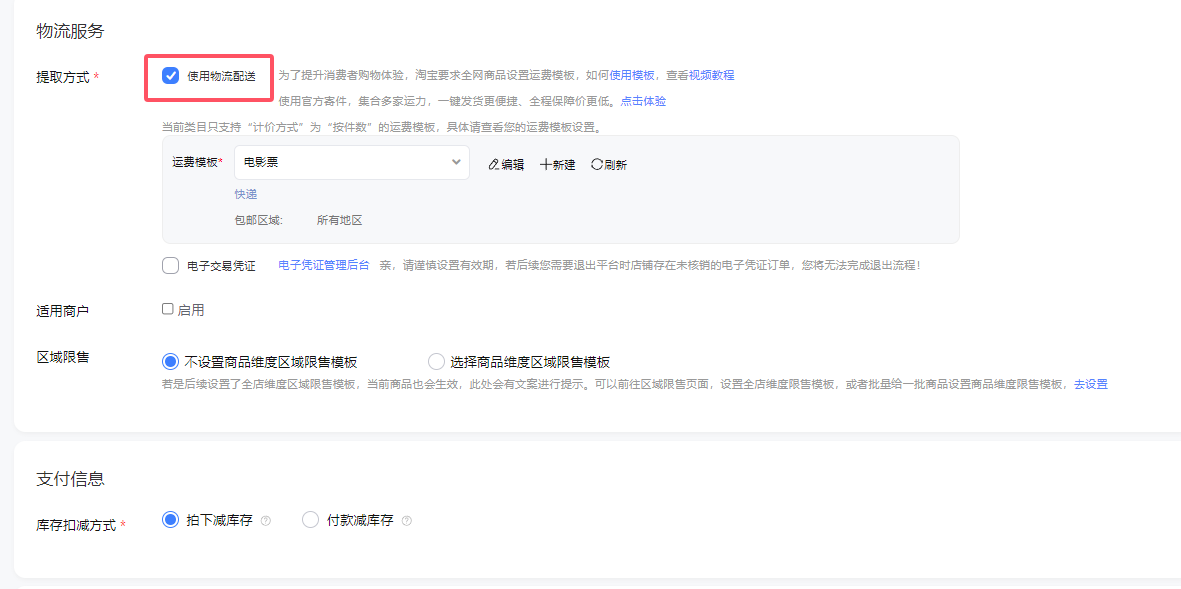The image size is (1181, 589).
Task: Click the 库存扣减方式 field label
Action: click(x=76, y=525)
